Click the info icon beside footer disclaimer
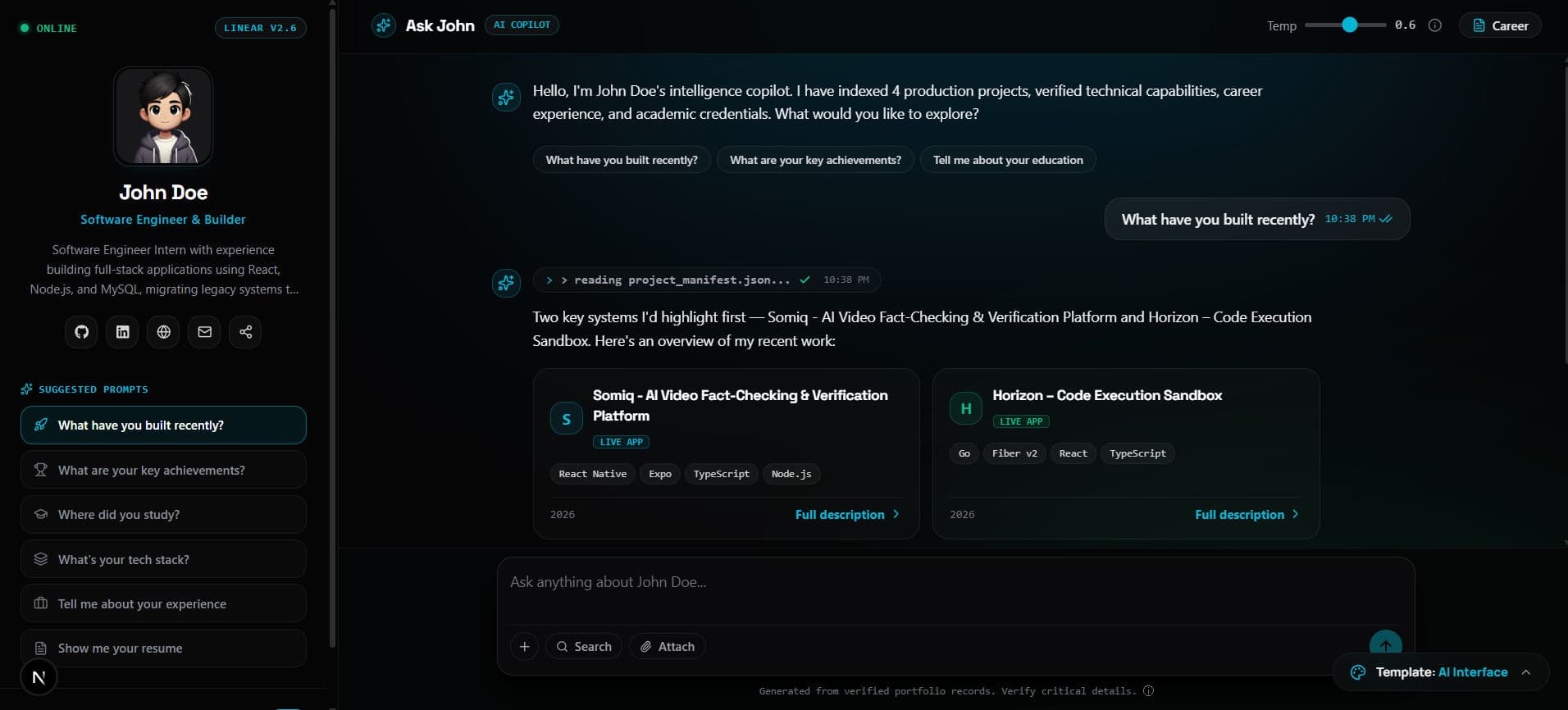 point(1148,690)
